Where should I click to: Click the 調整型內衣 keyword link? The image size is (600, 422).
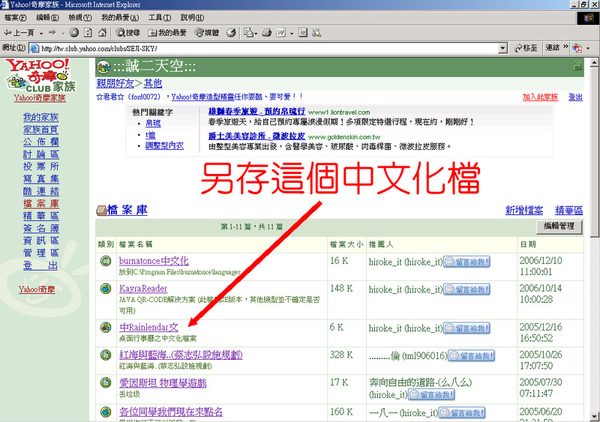pyautogui.click(x=164, y=146)
